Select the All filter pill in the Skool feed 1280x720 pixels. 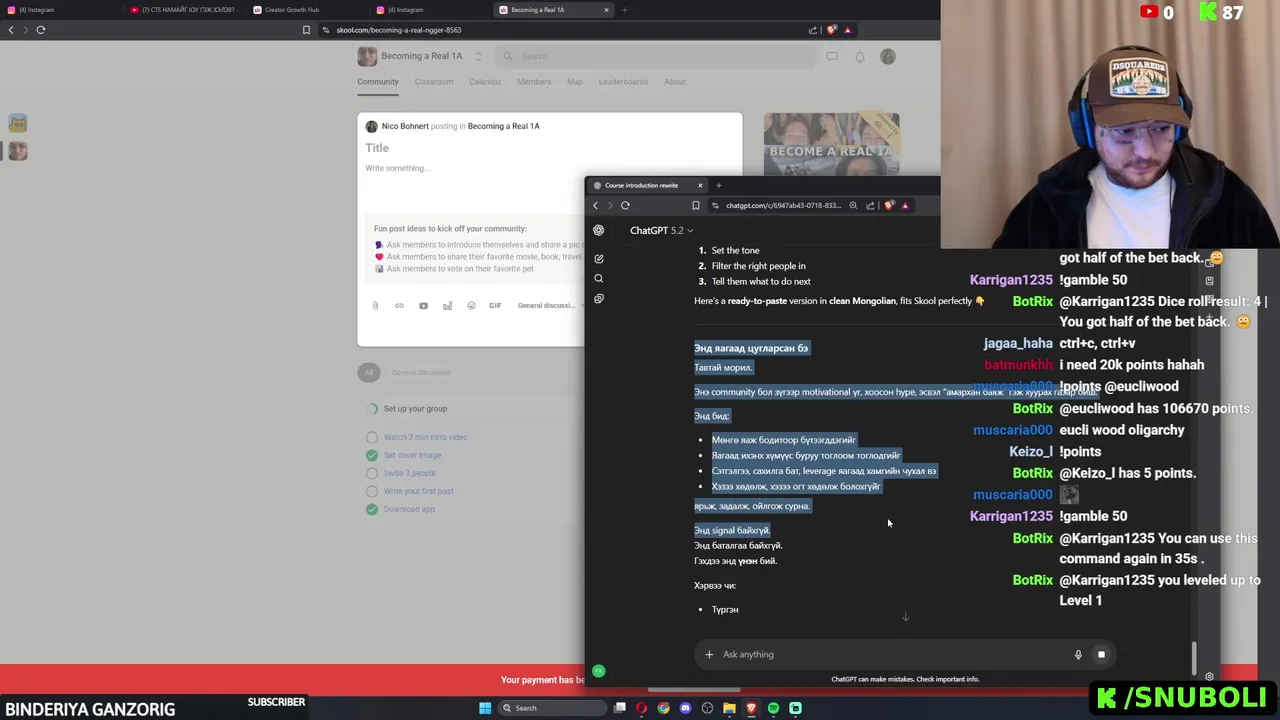click(369, 373)
